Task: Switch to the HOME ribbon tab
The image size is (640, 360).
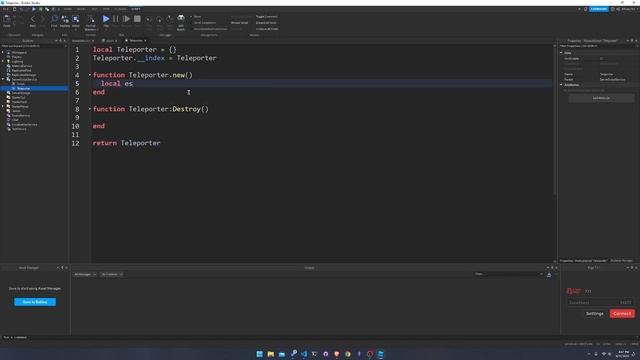Action: 68,9
